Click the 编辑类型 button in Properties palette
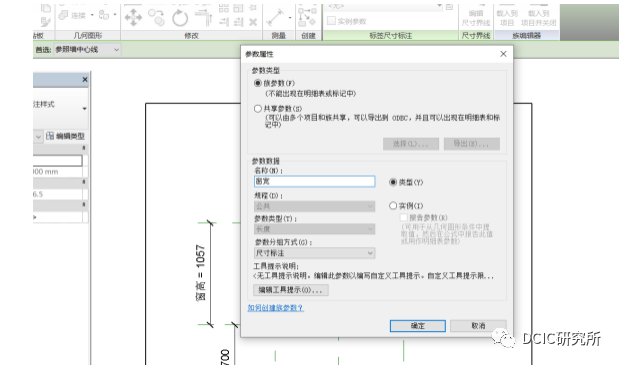 (x=66, y=136)
